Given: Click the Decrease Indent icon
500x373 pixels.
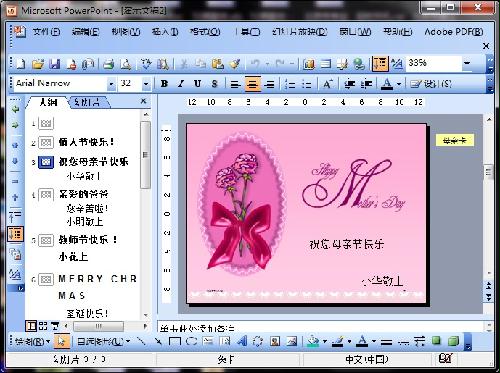Looking at the screenshot, I should pos(349,84).
